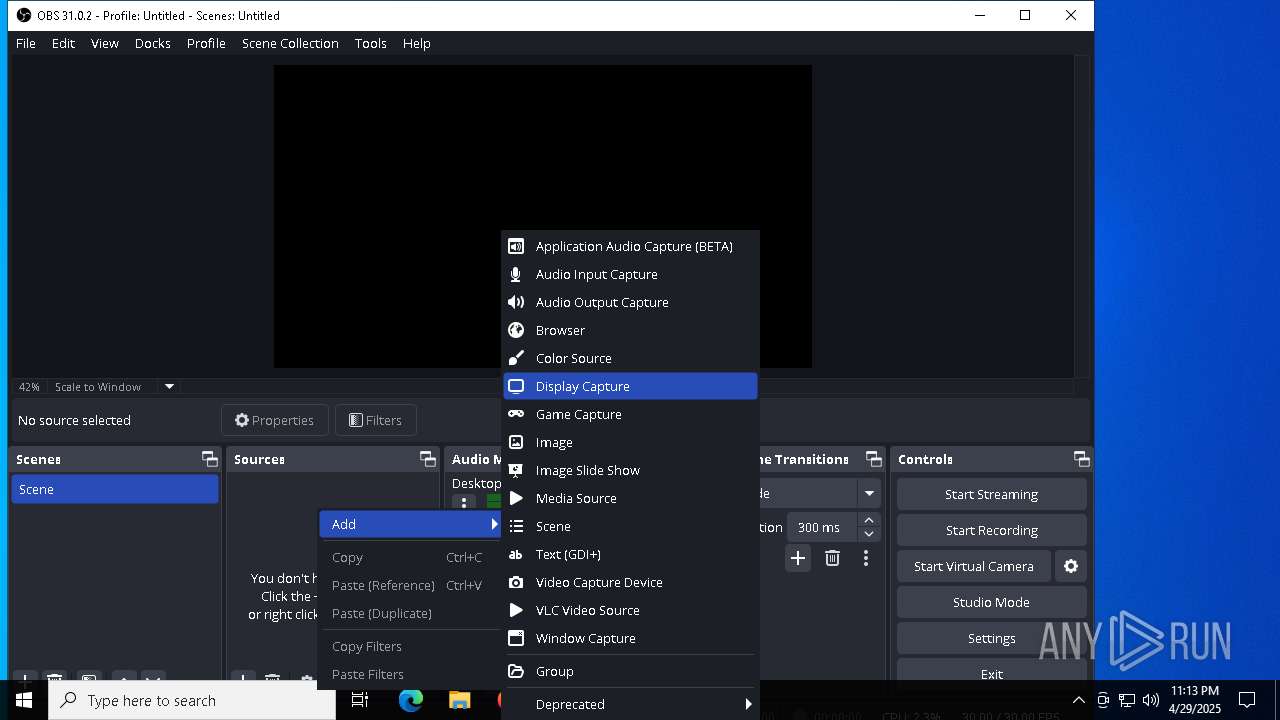Choose Paste (Duplicate) in the context menu
This screenshot has height=720, width=1280.
click(x=410, y=613)
